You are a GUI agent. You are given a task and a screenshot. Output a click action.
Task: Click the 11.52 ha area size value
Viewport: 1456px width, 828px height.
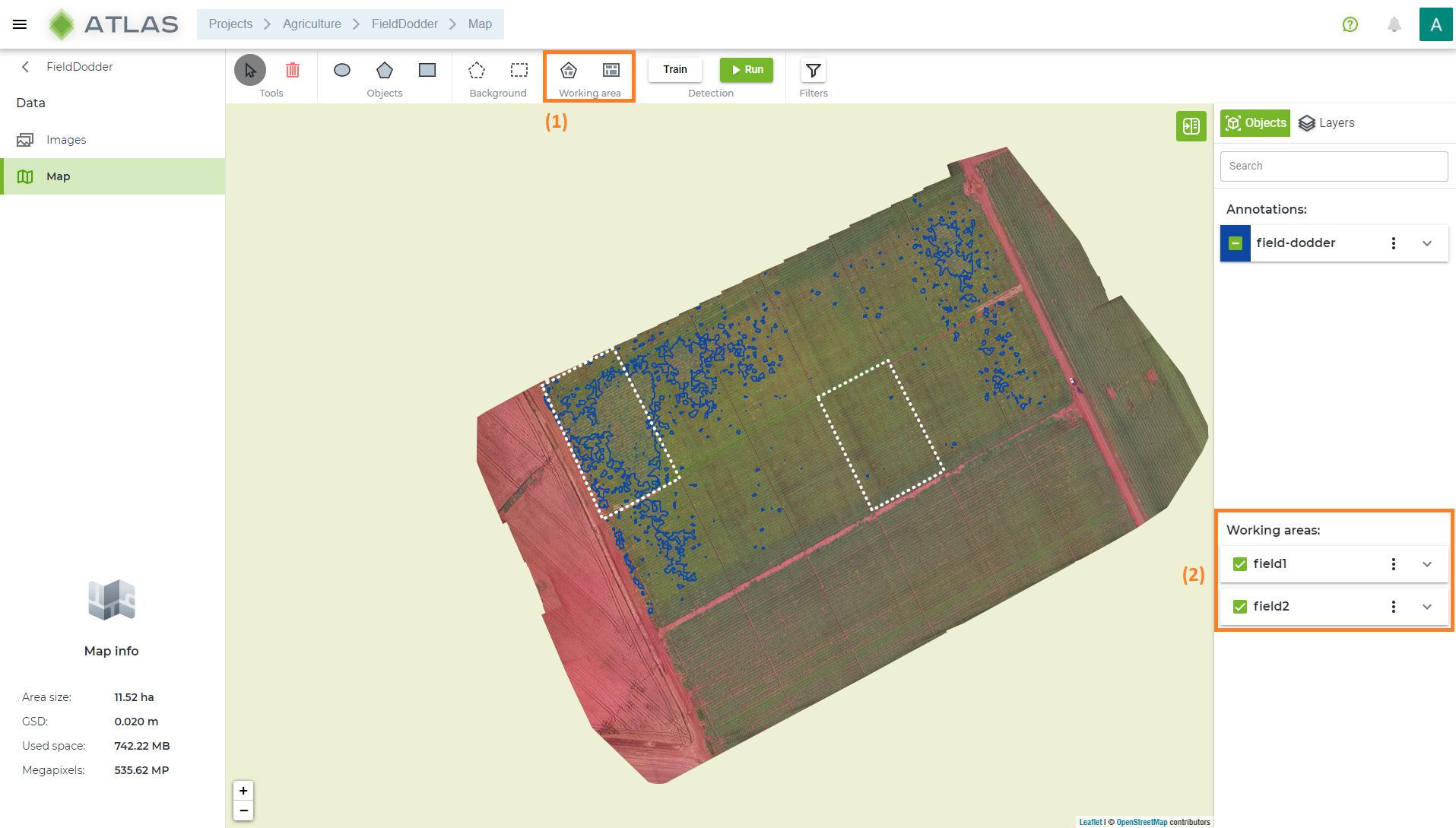(134, 697)
